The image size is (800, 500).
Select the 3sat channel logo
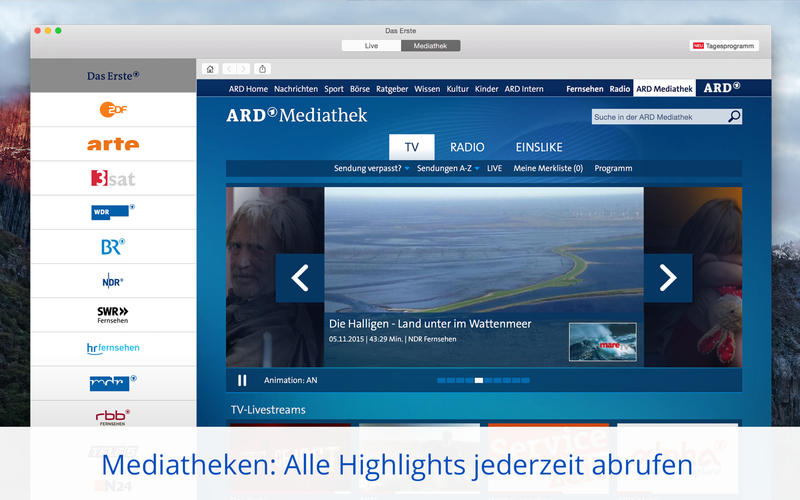(x=113, y=178)
